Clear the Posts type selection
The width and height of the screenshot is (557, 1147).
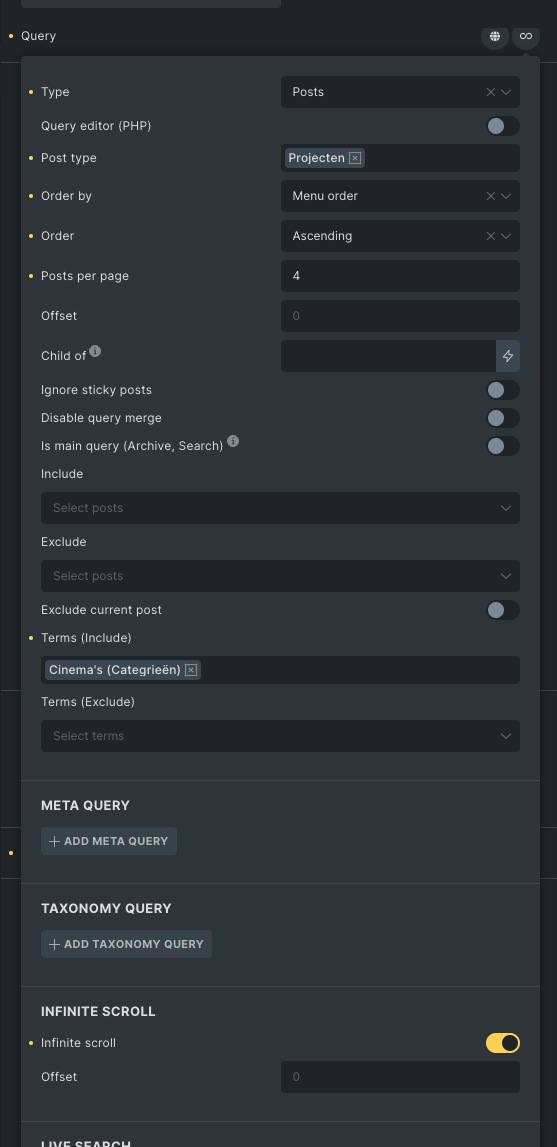coord(490,92)
